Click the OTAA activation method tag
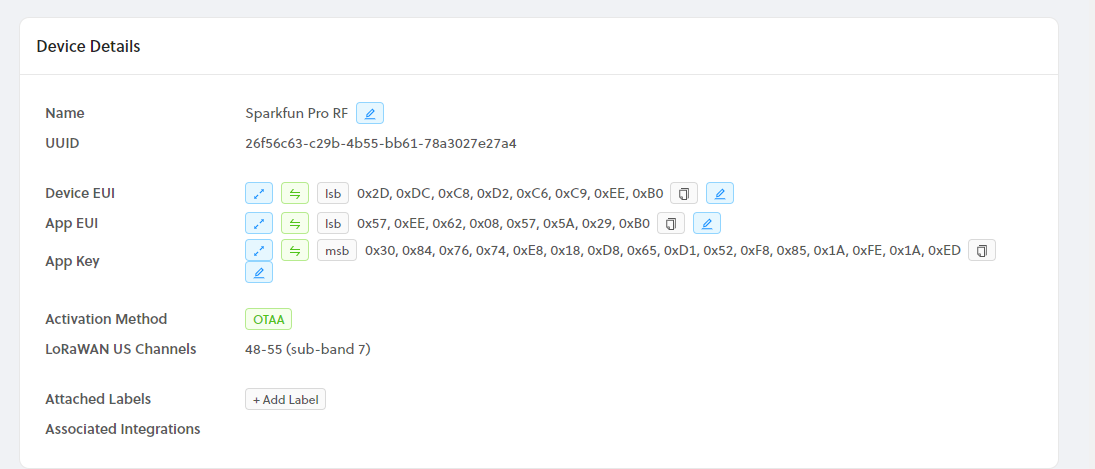 click(x=268, y=319)
